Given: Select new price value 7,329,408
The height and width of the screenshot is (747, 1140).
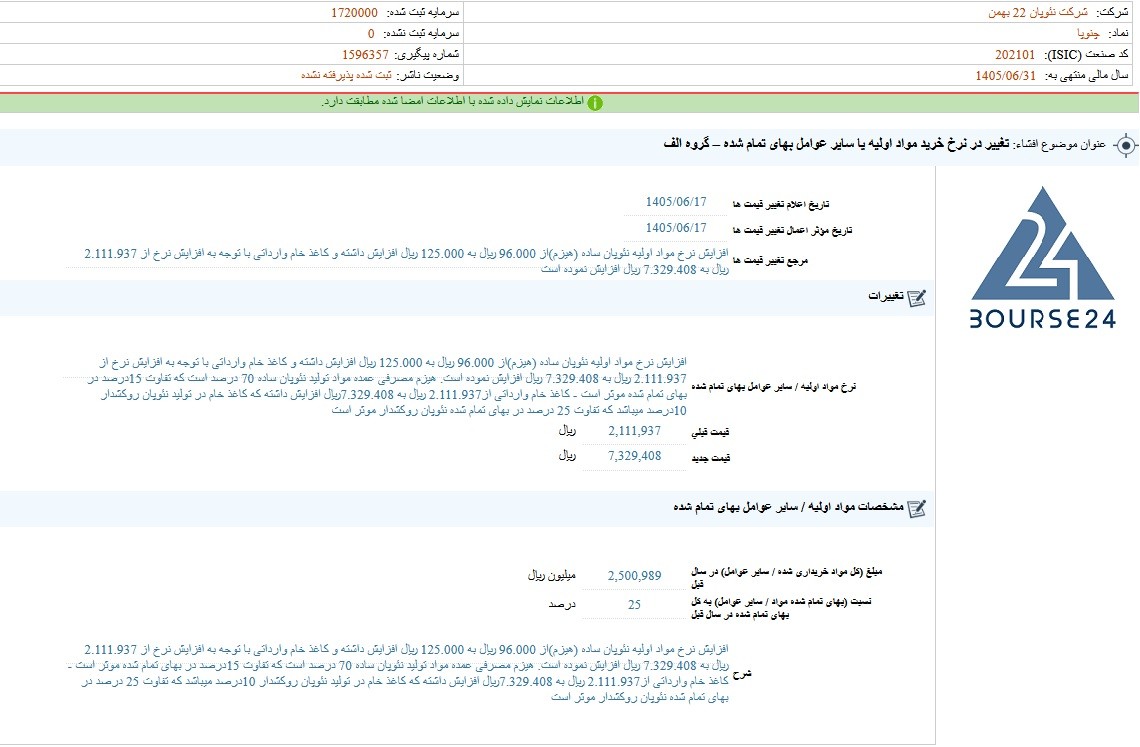Looking at the screenshot, I should coord(634,457).
